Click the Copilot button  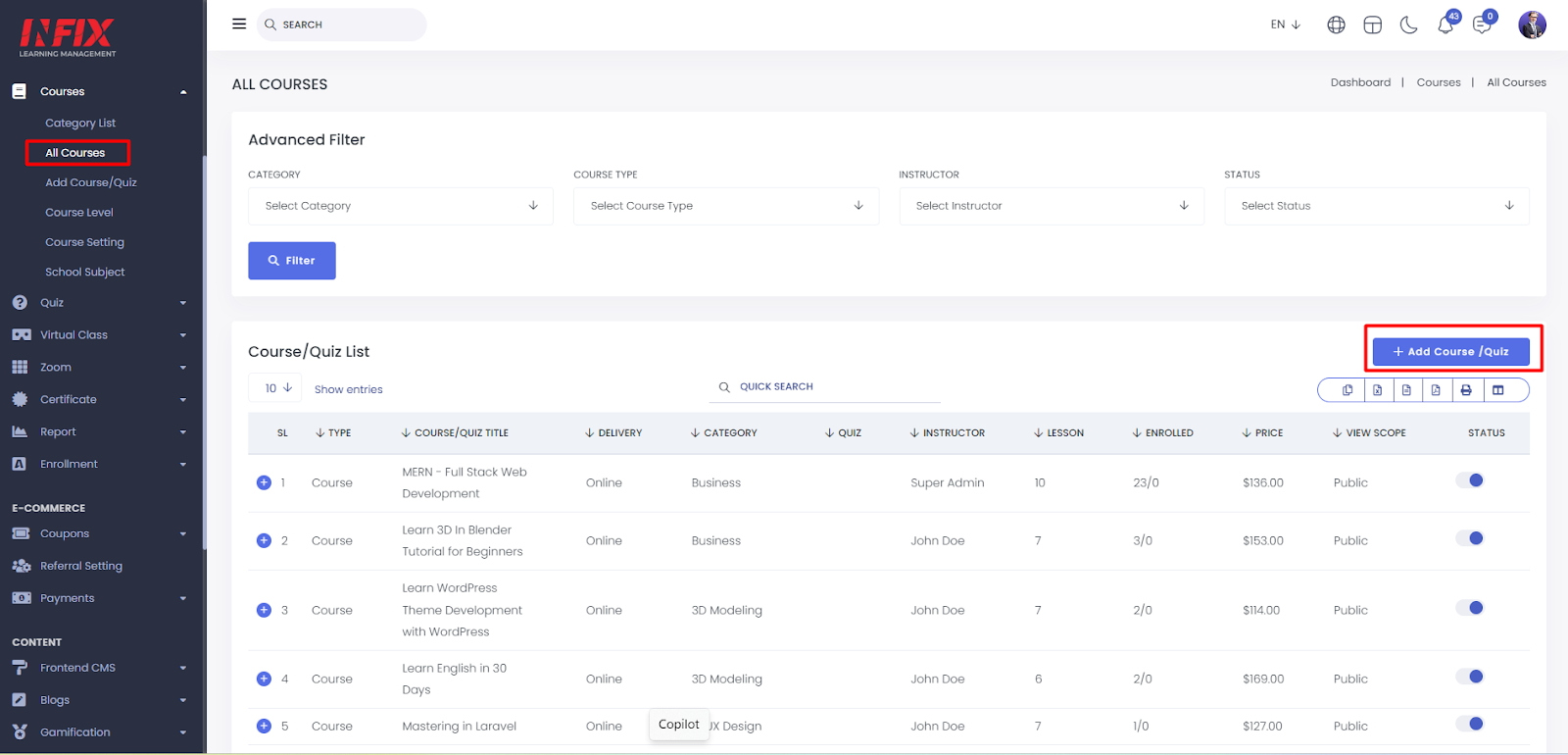click(679, 725)
